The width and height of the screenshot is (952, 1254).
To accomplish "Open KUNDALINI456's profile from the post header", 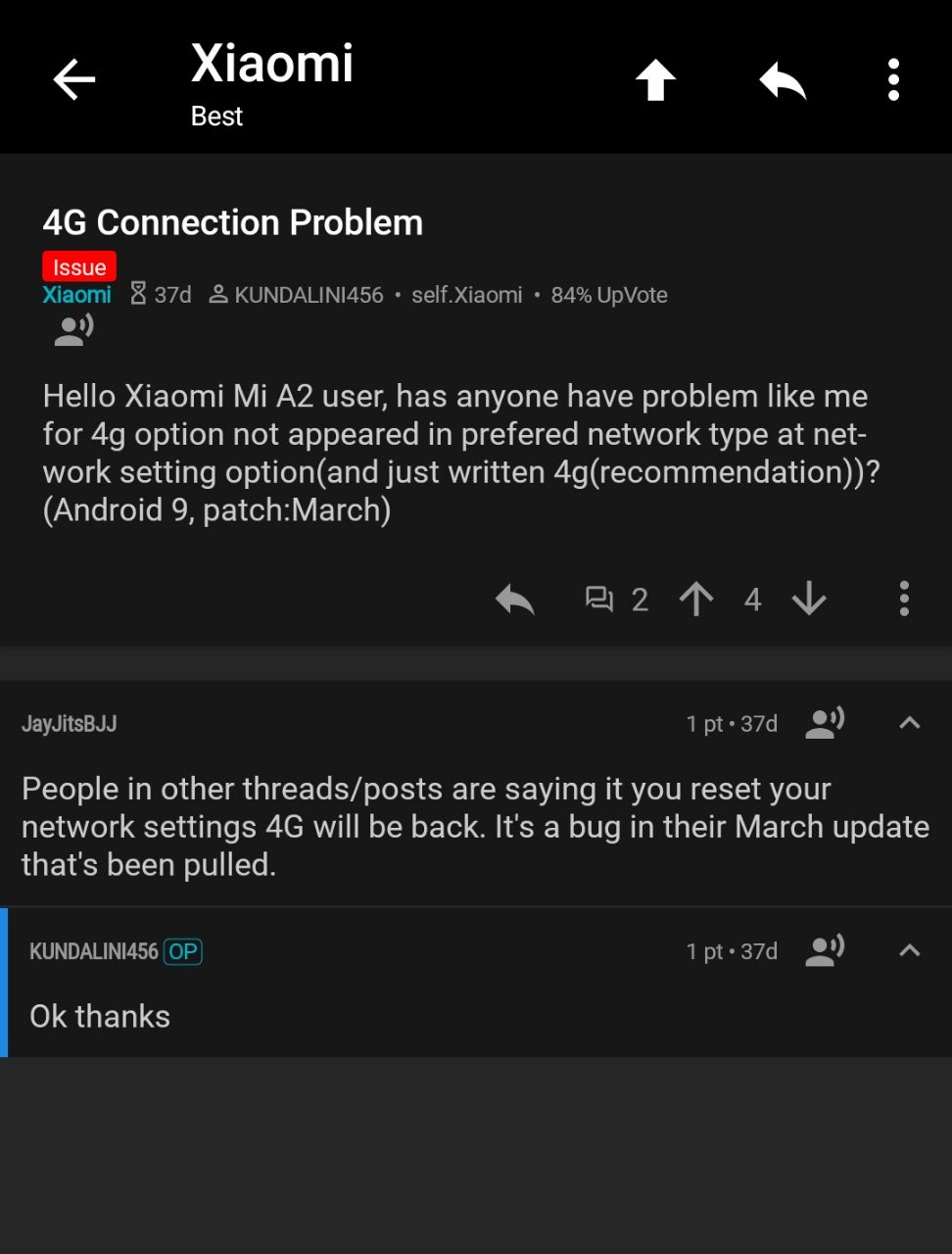I will point(308,295).
